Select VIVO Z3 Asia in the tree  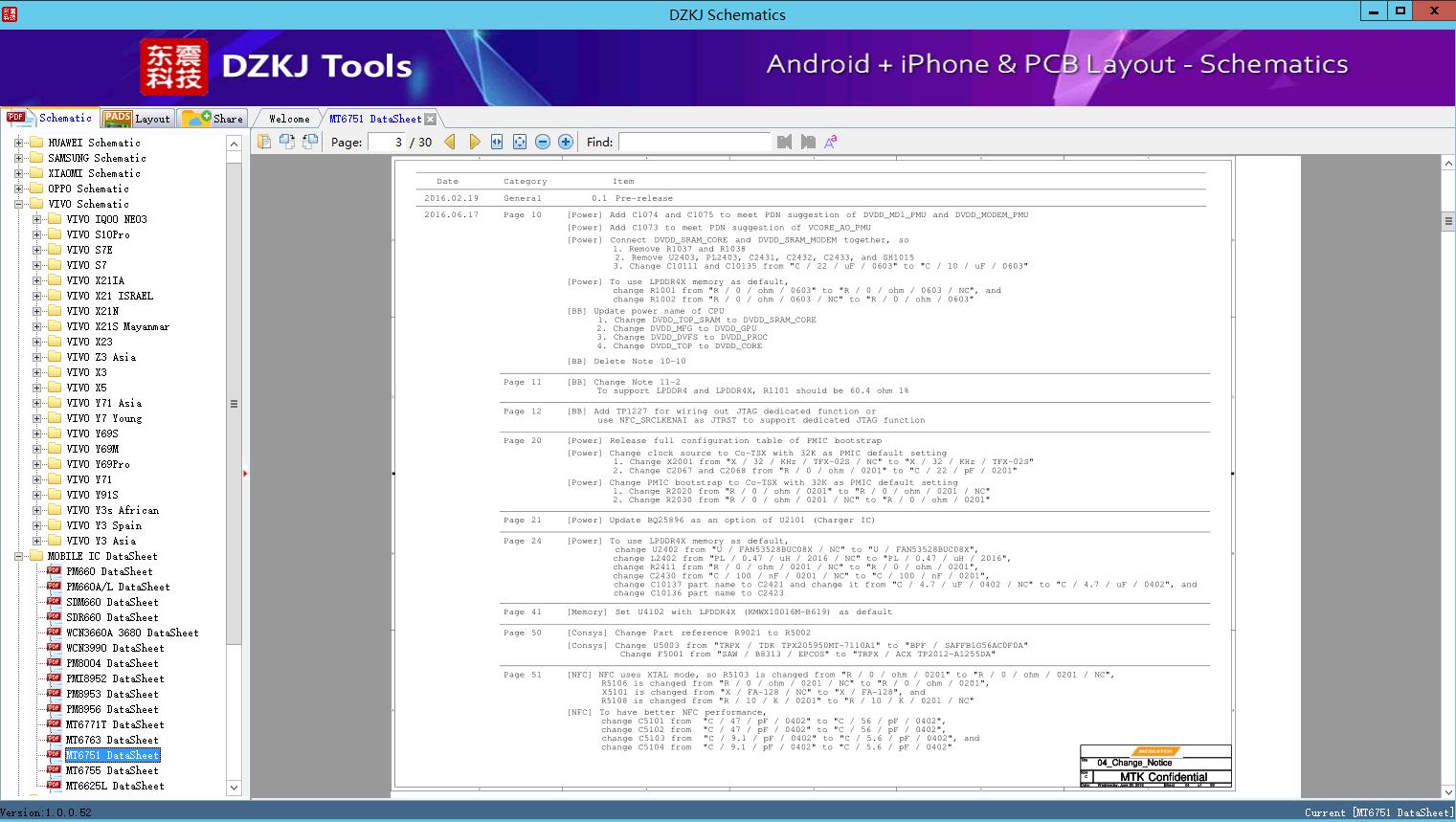(101, 357)
